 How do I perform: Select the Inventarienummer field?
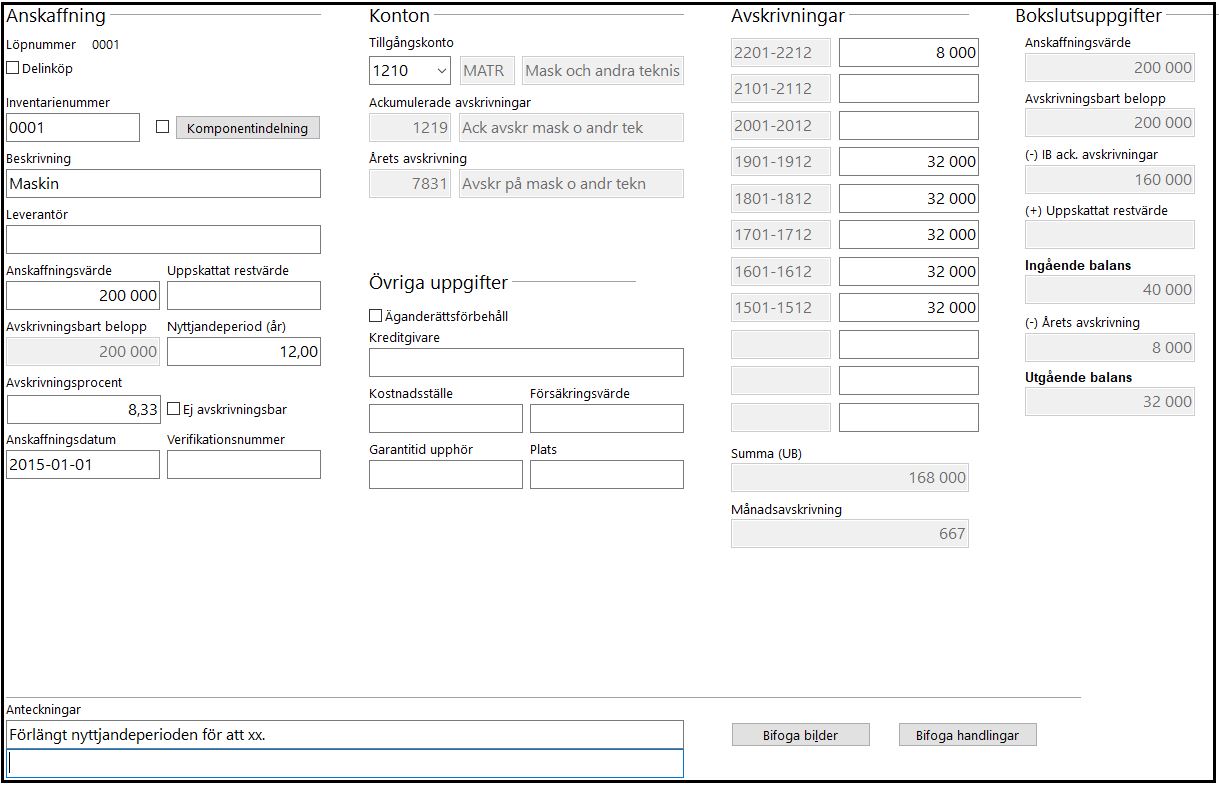(x=73, y=127)
